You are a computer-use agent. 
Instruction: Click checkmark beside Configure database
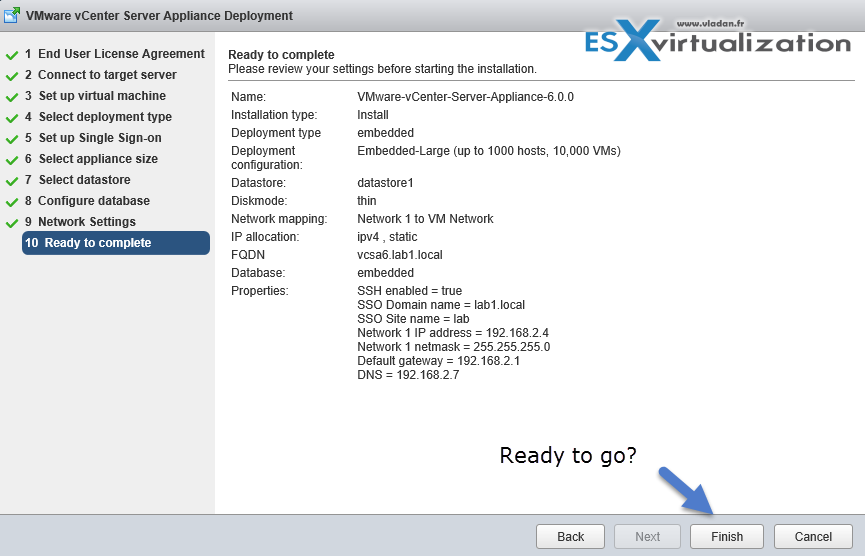tap(12, 202)
